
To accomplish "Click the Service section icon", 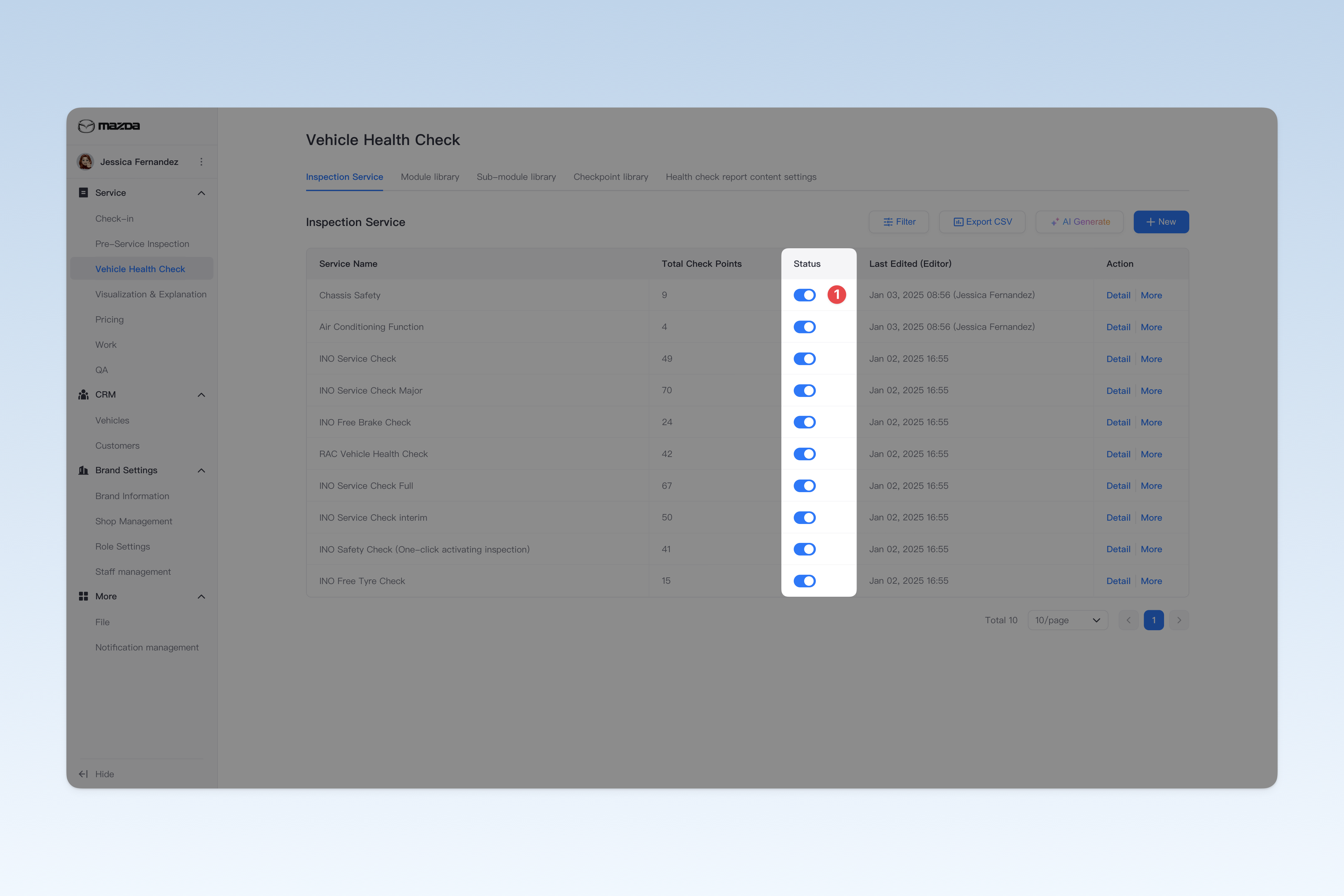I will click(83, 192).
